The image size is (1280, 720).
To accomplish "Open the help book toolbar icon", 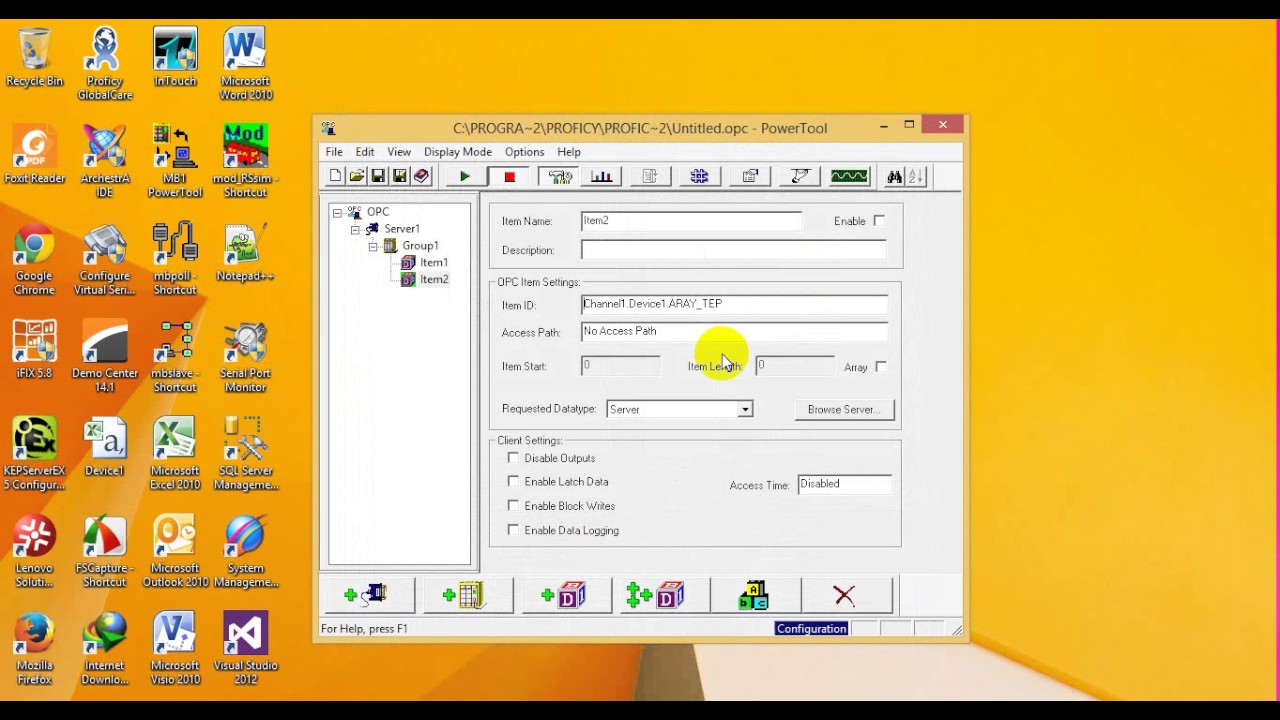I will (421, 176).
